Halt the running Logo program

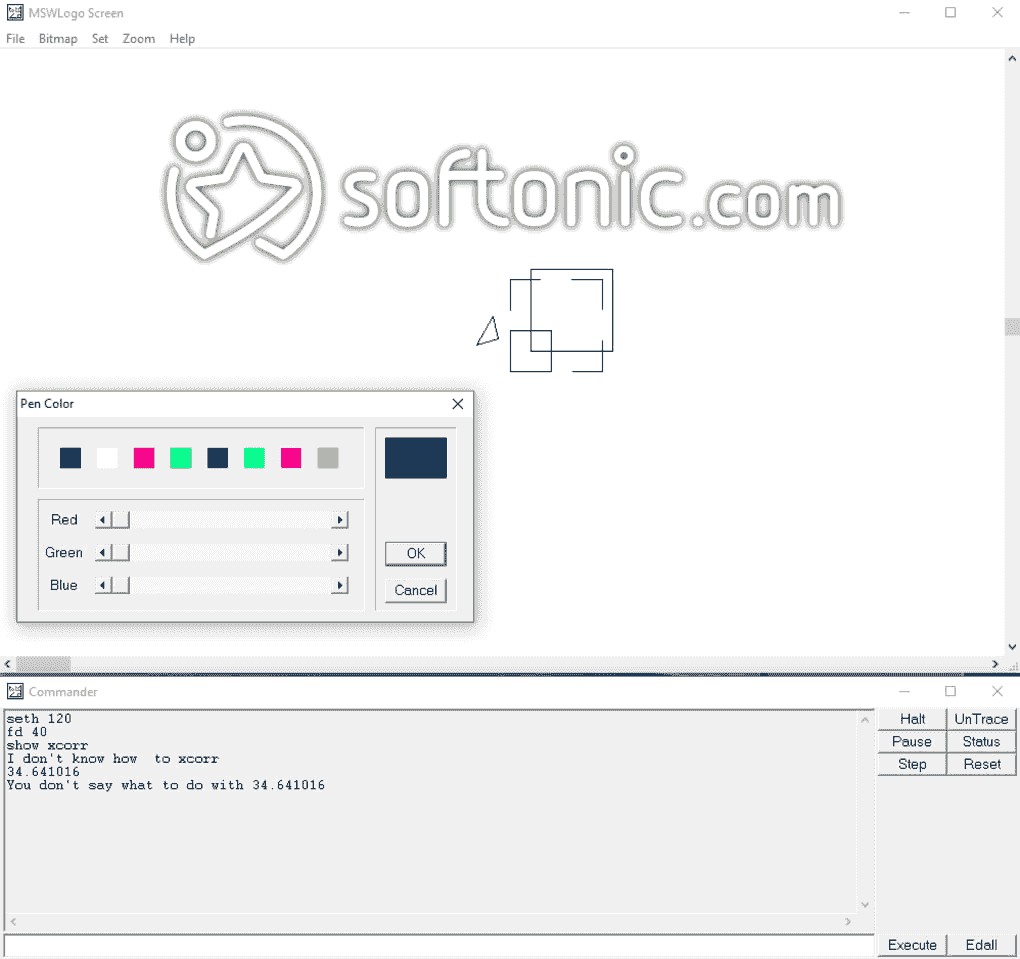(911, 718)
